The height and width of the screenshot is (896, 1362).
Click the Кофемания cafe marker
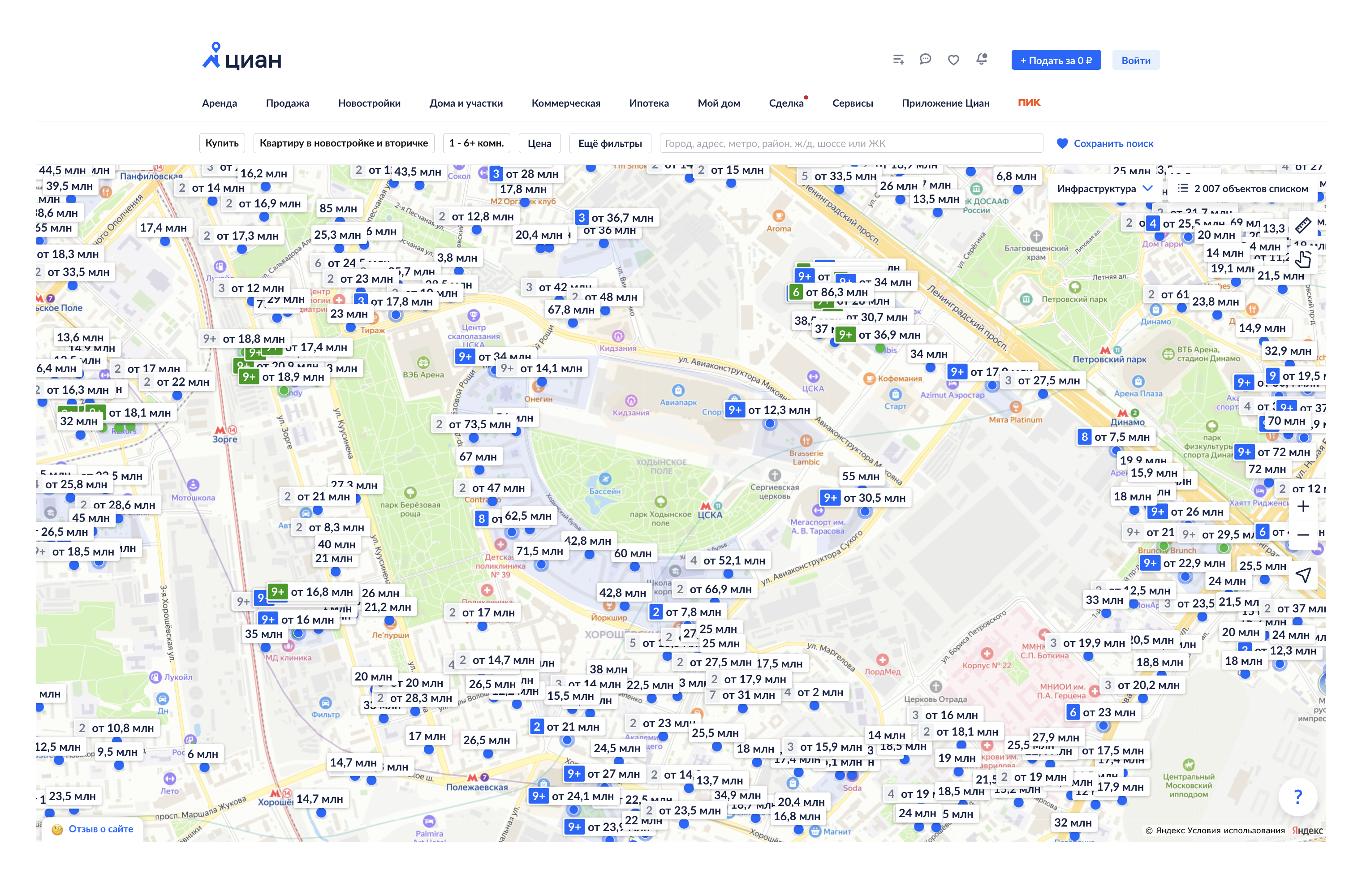point(869,378)
